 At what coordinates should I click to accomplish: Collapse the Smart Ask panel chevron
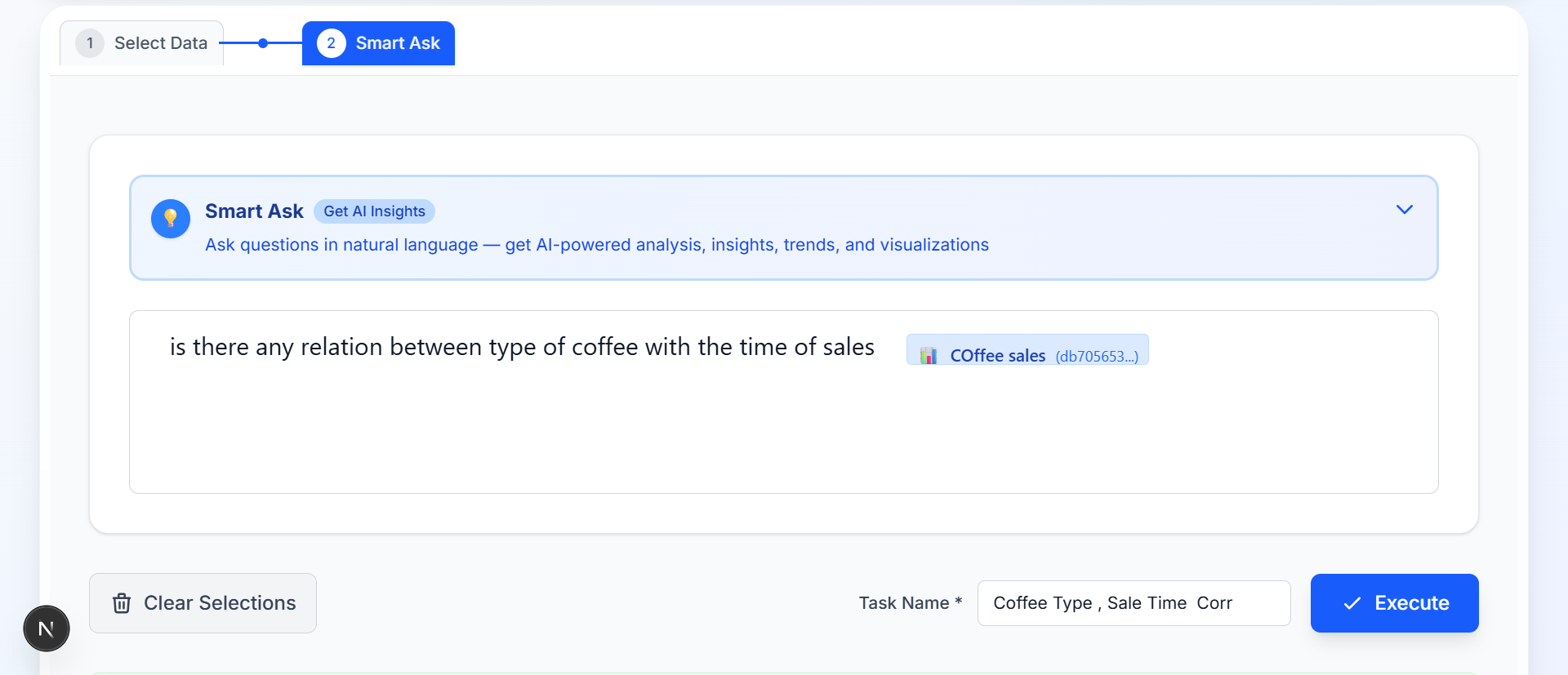(1404, 210)
